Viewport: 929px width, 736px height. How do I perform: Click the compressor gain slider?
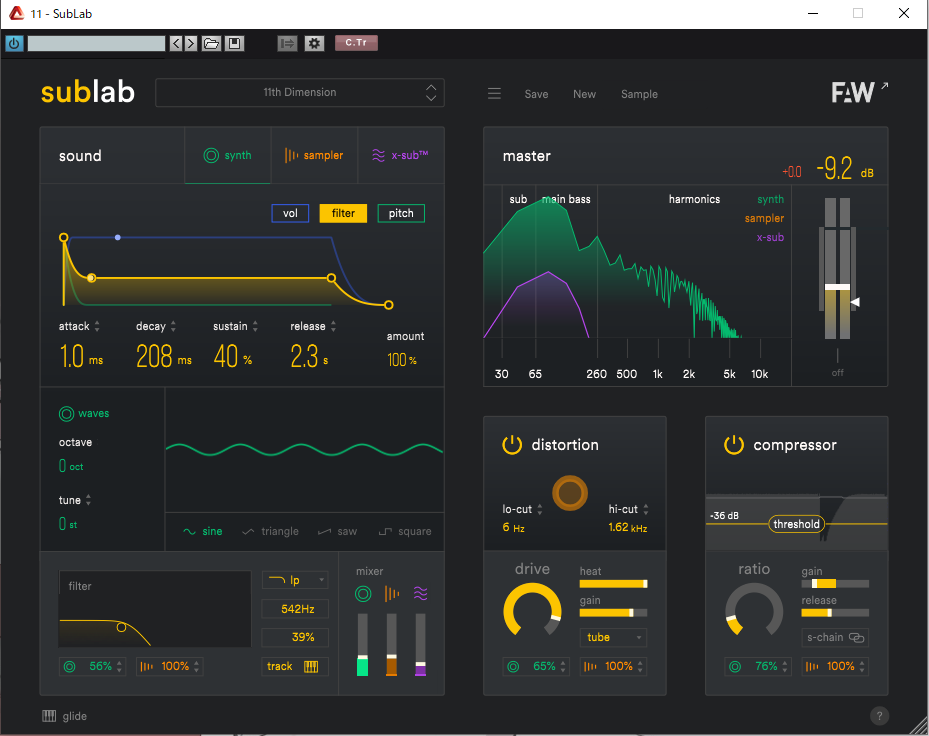tap(835, 584)
